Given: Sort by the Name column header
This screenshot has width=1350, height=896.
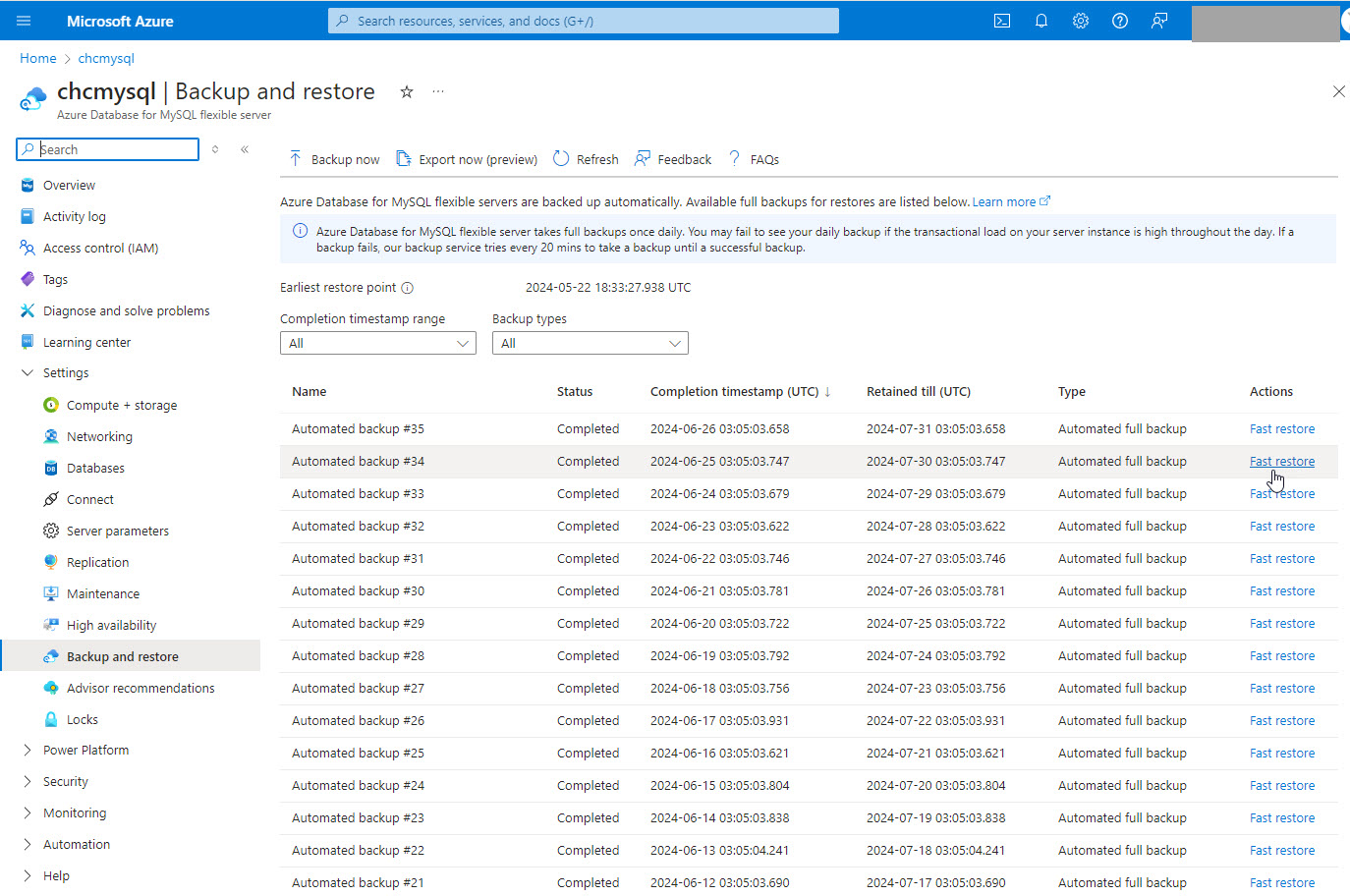Looking at the screenshot, I should coord(309,391).
